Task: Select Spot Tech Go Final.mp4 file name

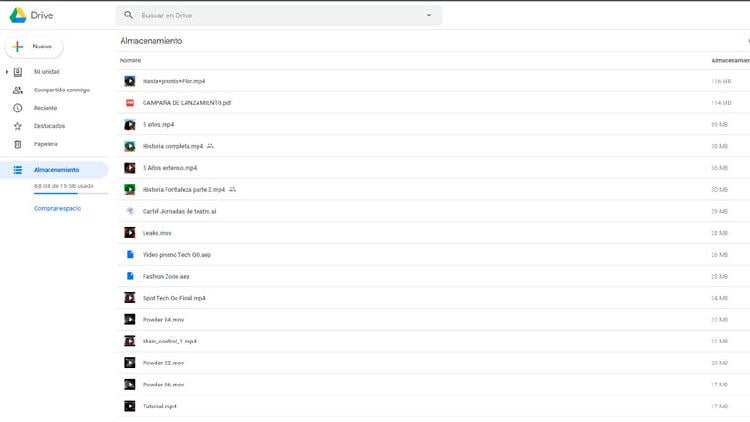Action: click(x=174, y=298)
